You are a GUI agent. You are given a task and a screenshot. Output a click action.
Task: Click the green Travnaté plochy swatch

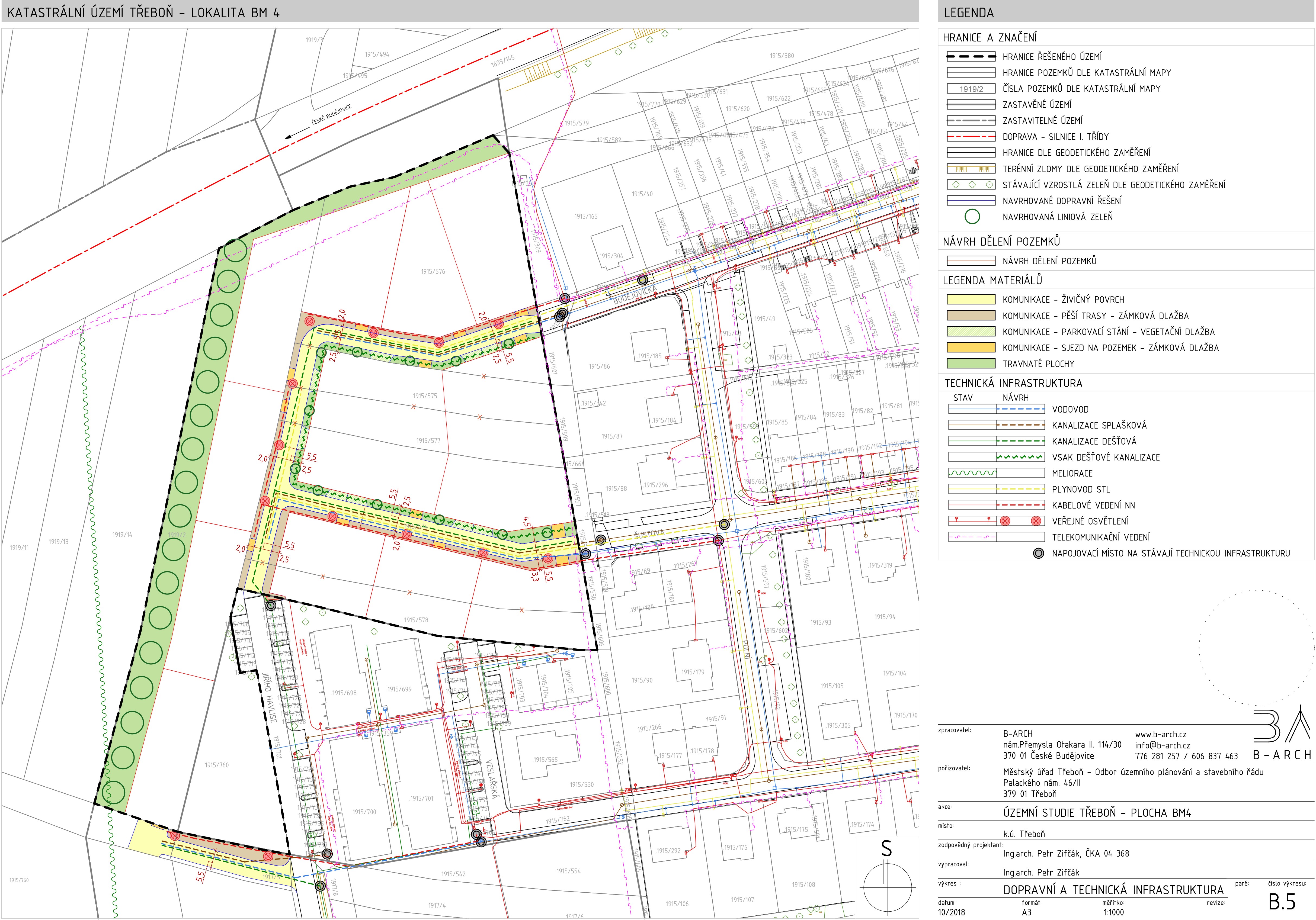pyautogui.click(x=971, y=364)
